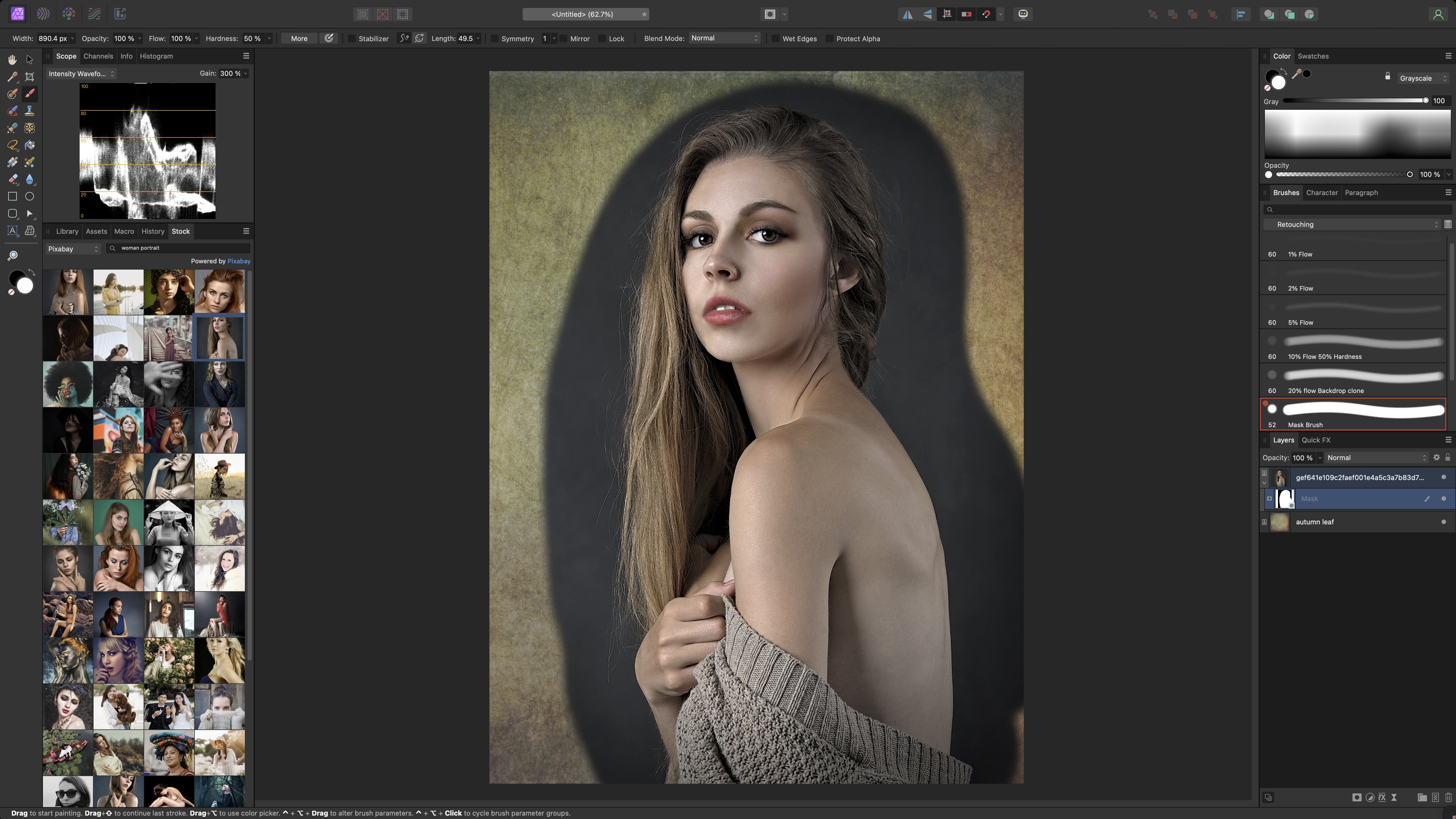The image size is (1456, 819).
Task: Select the Zoom magnifier tool
Action: click(12, 255)
